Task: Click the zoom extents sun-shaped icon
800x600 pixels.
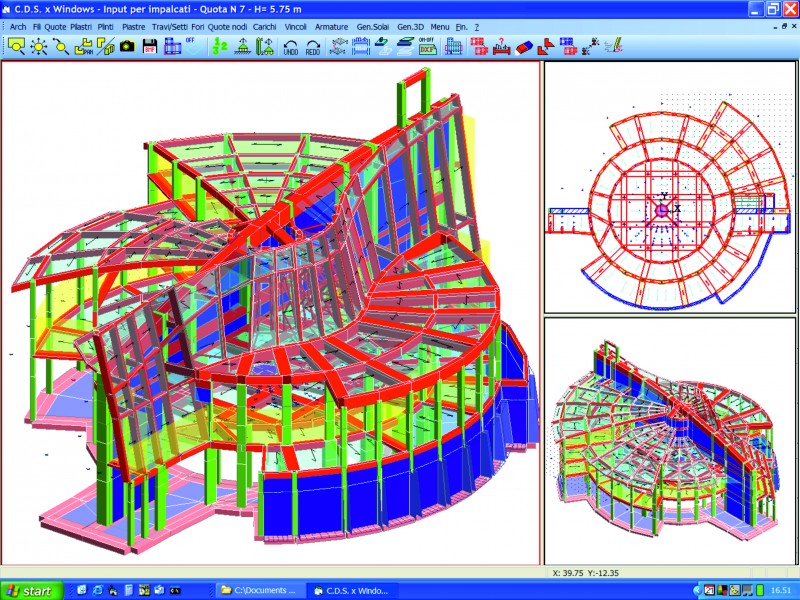Action: click(x=39, y=45)
